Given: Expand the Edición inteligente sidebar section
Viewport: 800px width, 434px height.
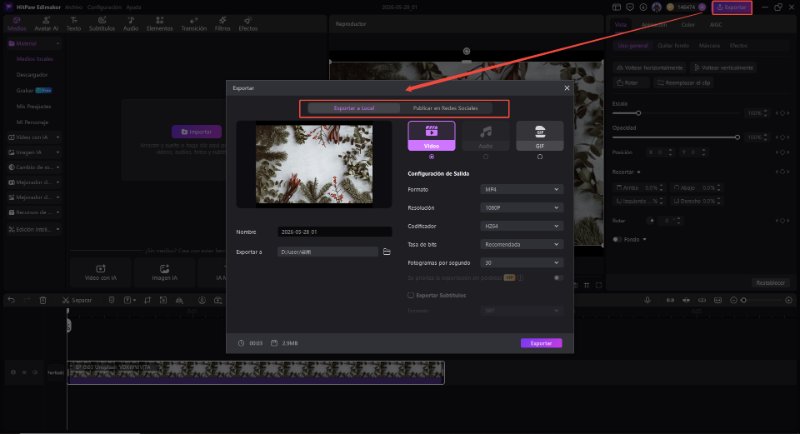Looking at the screenshot, I should pos(34,229).
